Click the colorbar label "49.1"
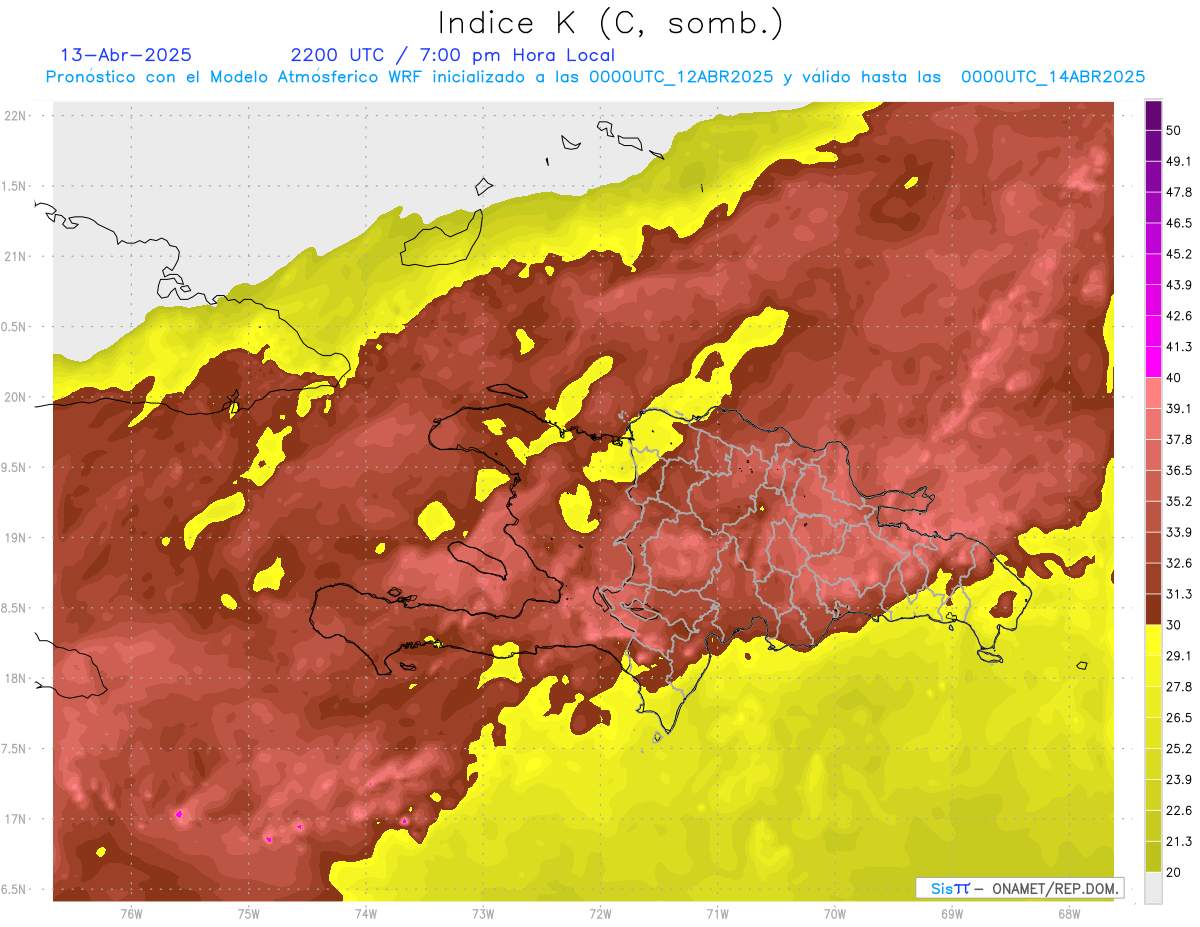 pyautogui.click(x=1178, y=161)
